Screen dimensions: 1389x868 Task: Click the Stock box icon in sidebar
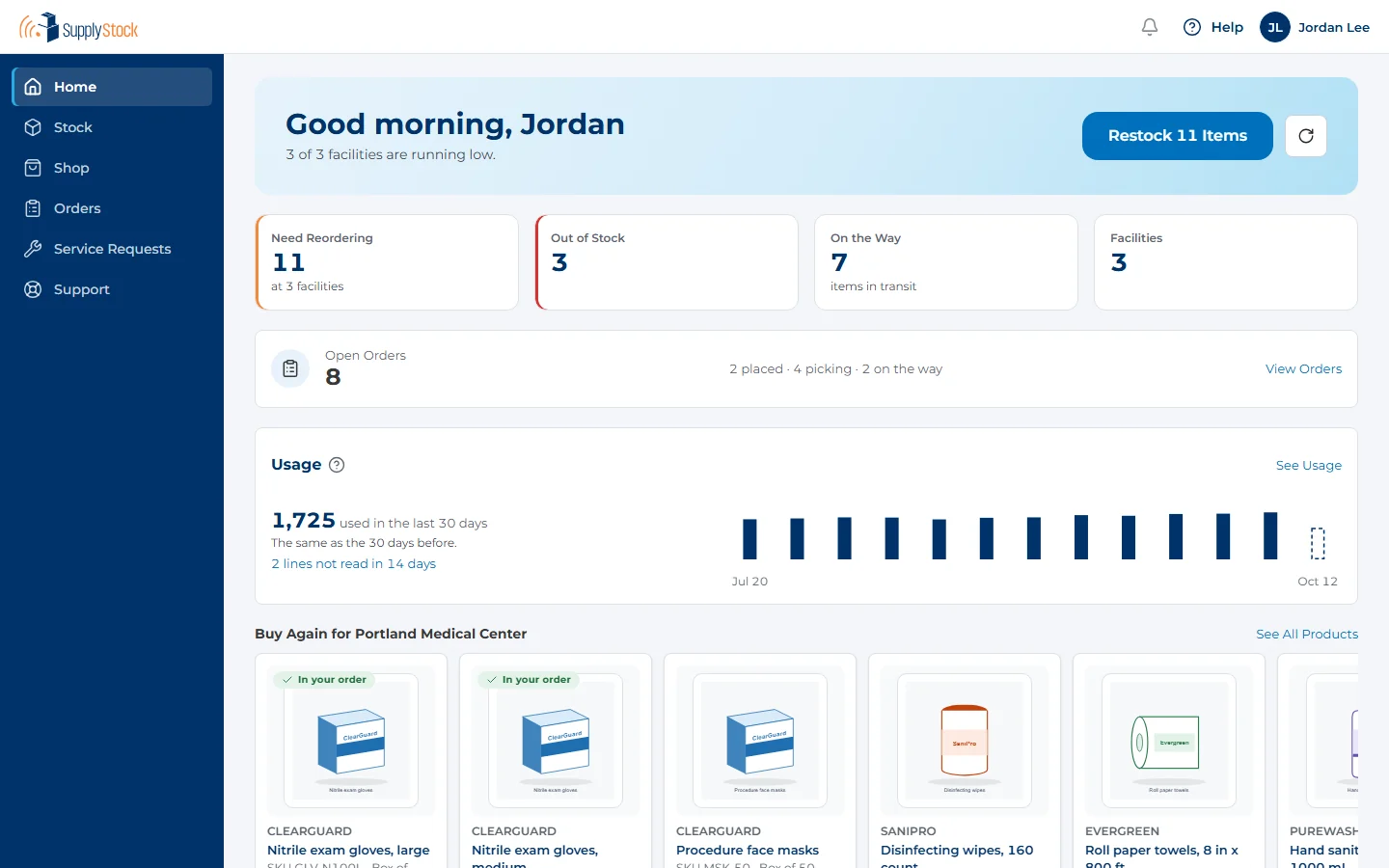pos(33,127)
